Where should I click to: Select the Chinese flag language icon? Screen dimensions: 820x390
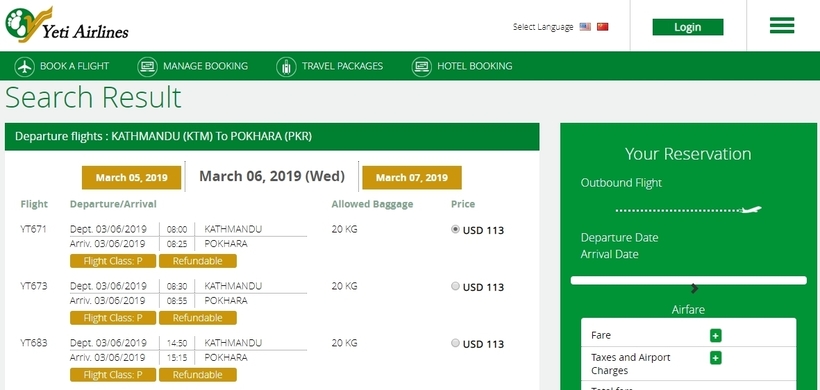(602, 27)
